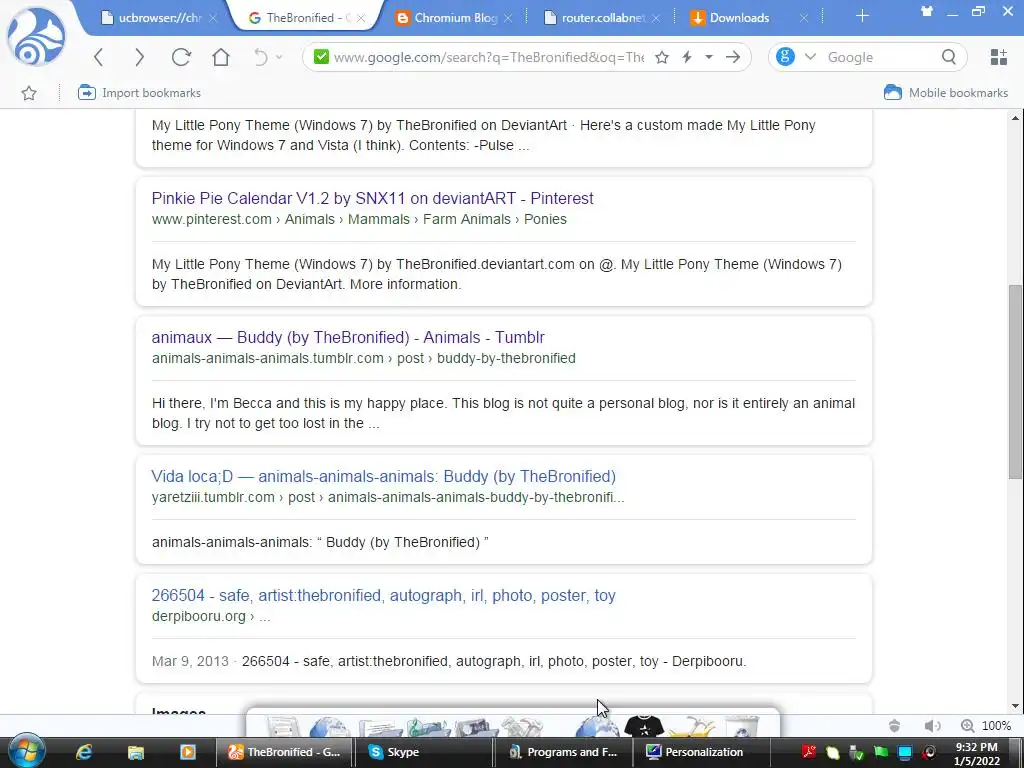Open animaux Buddy Tumblr result
Image resolution: width=1024 pixels, height=768 pixels.
pyautogui.click(x=348, y=338)
